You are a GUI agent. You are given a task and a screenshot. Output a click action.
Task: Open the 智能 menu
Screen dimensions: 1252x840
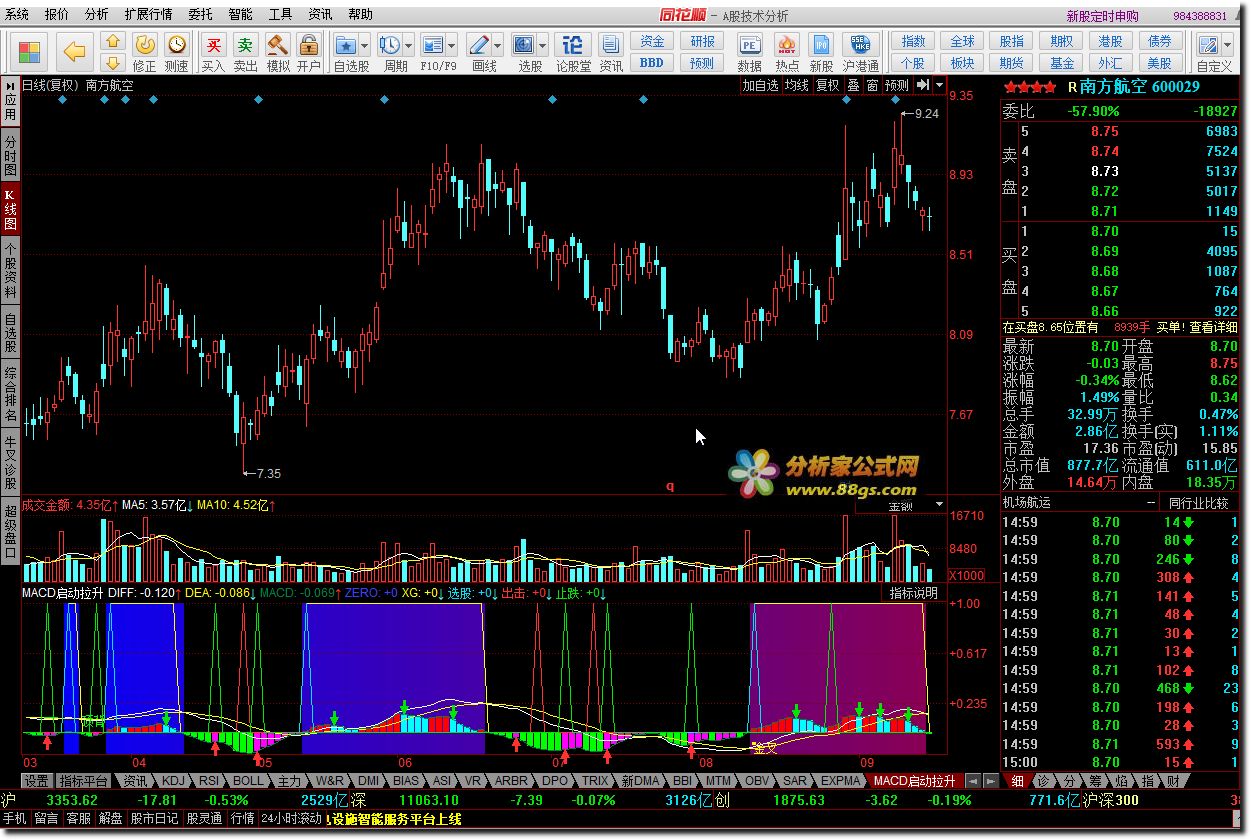(x=240, y=14)
